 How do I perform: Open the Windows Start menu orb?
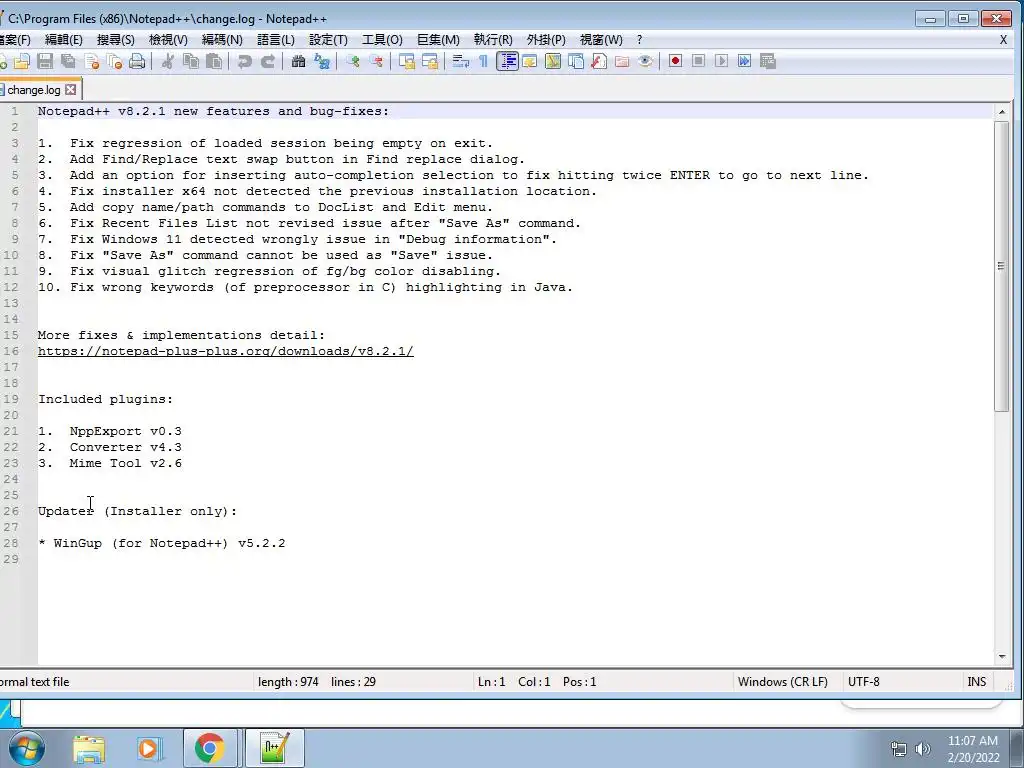(26, 748)
